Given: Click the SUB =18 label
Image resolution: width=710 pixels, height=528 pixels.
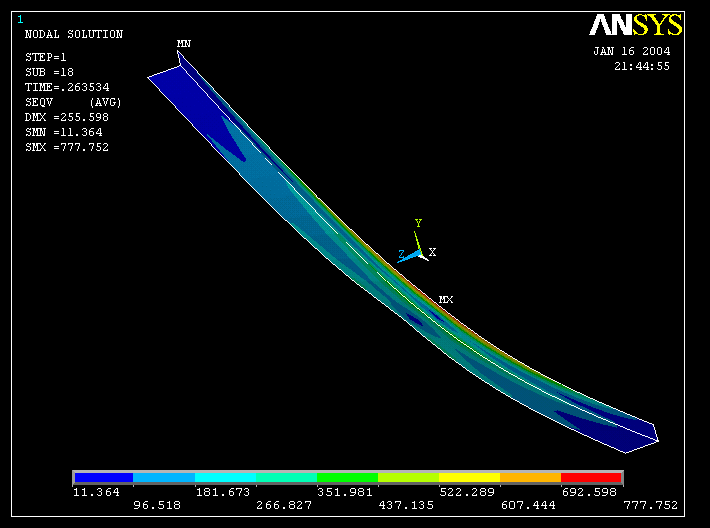Looking at the screenshot, I should (x=49, y=72).
